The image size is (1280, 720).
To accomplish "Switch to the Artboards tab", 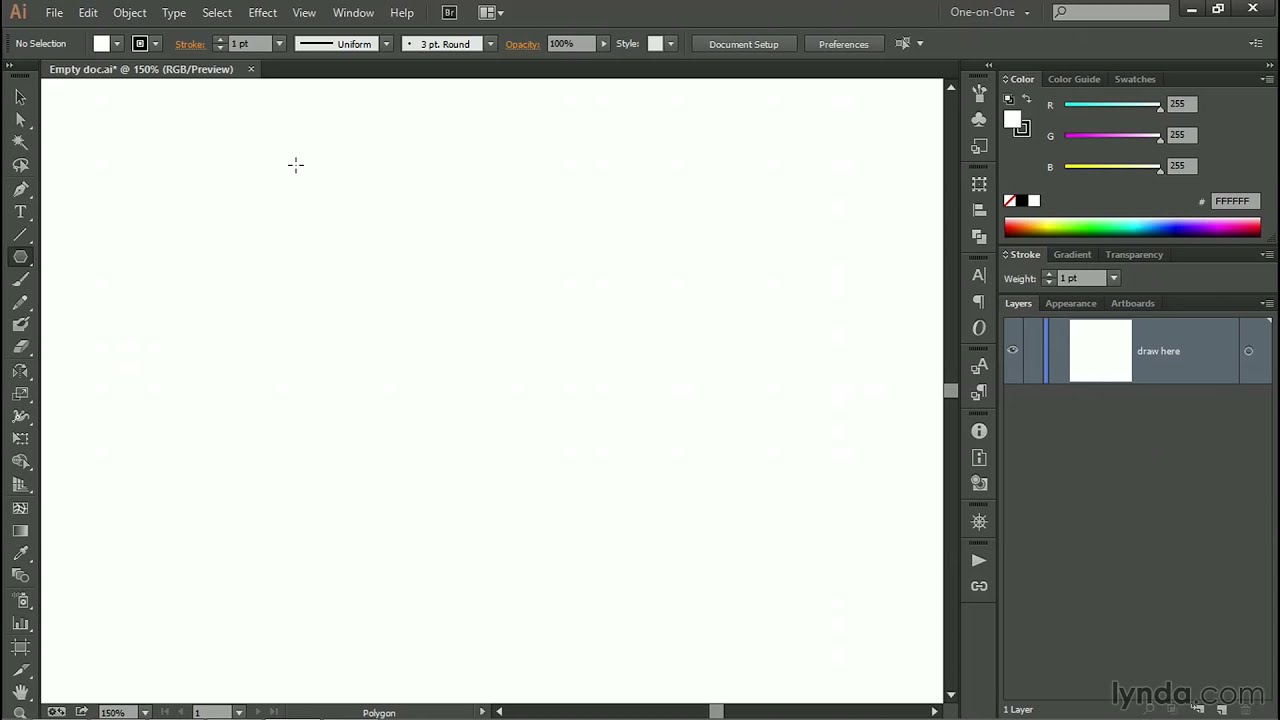I will pos(1133,303).
